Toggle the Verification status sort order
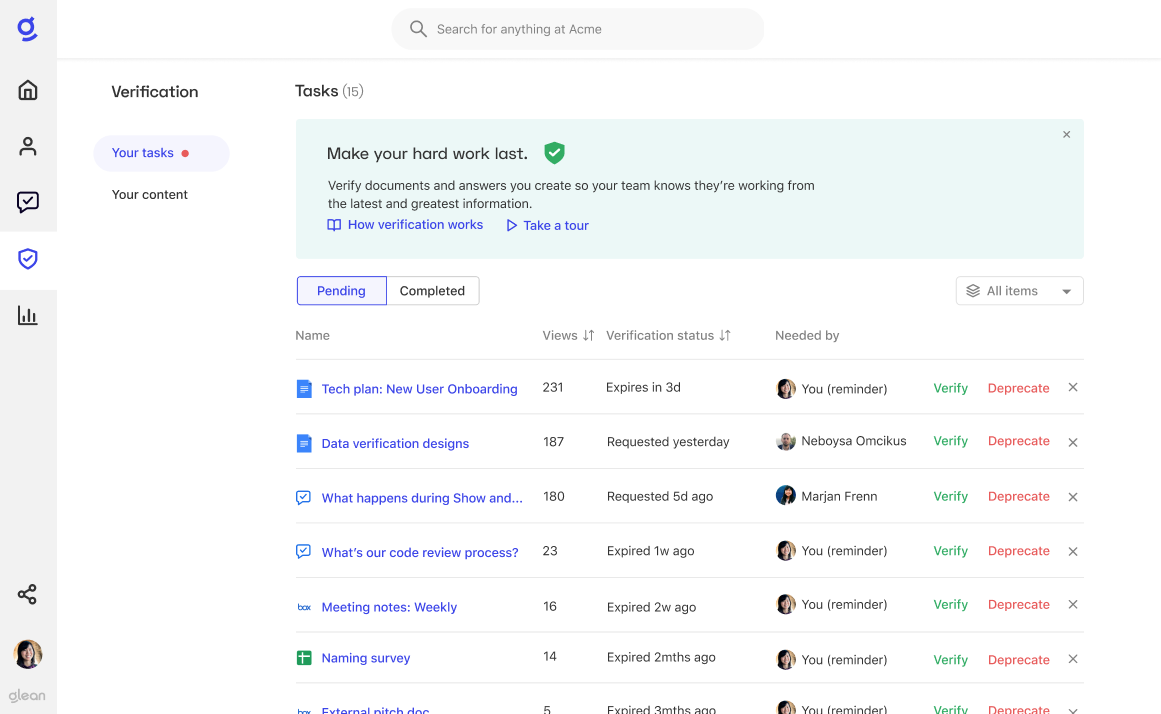Viewport: 1161px width, 714px height. (722, 335)
